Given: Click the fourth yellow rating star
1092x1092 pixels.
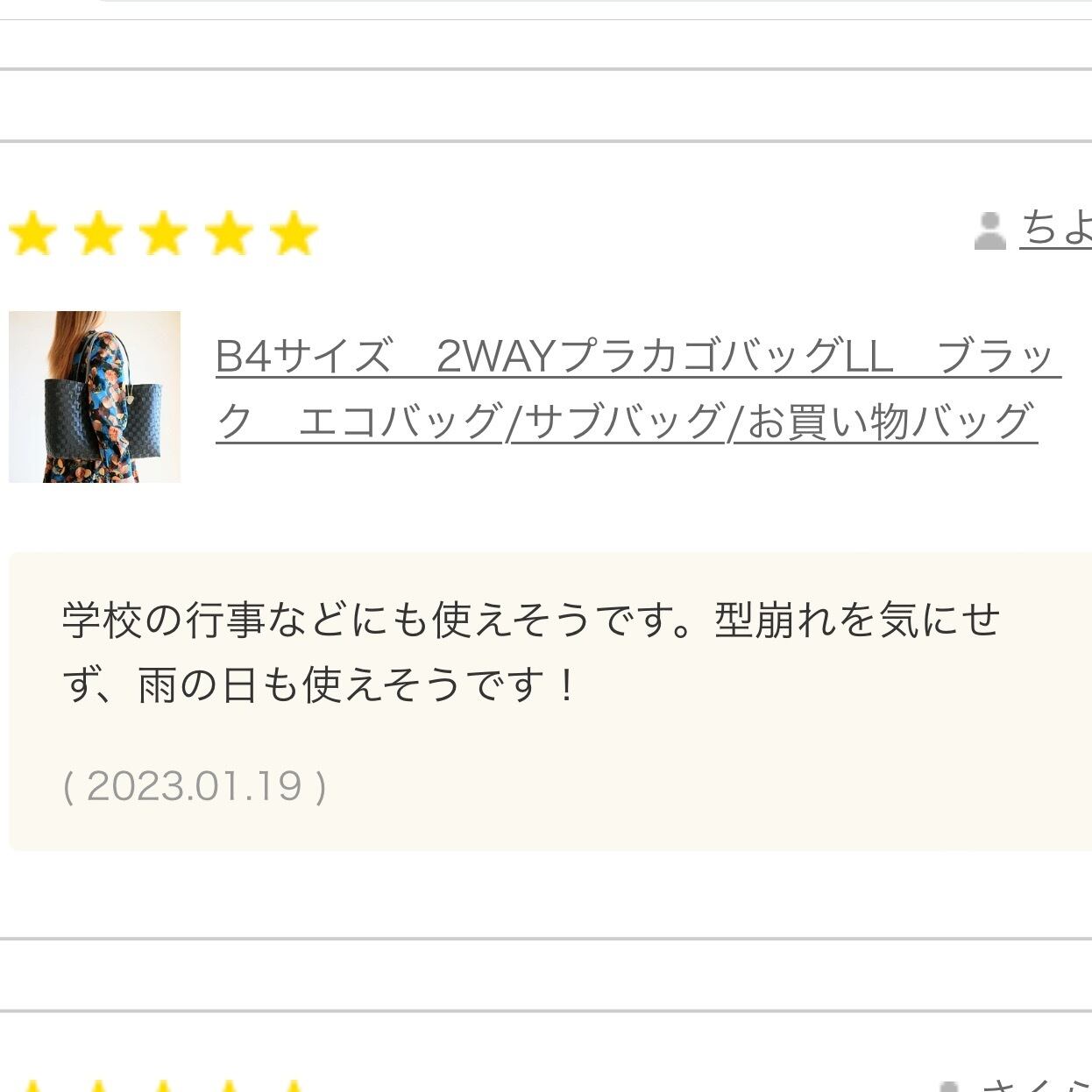Looking at the screenshot, I should click(229, 233).
